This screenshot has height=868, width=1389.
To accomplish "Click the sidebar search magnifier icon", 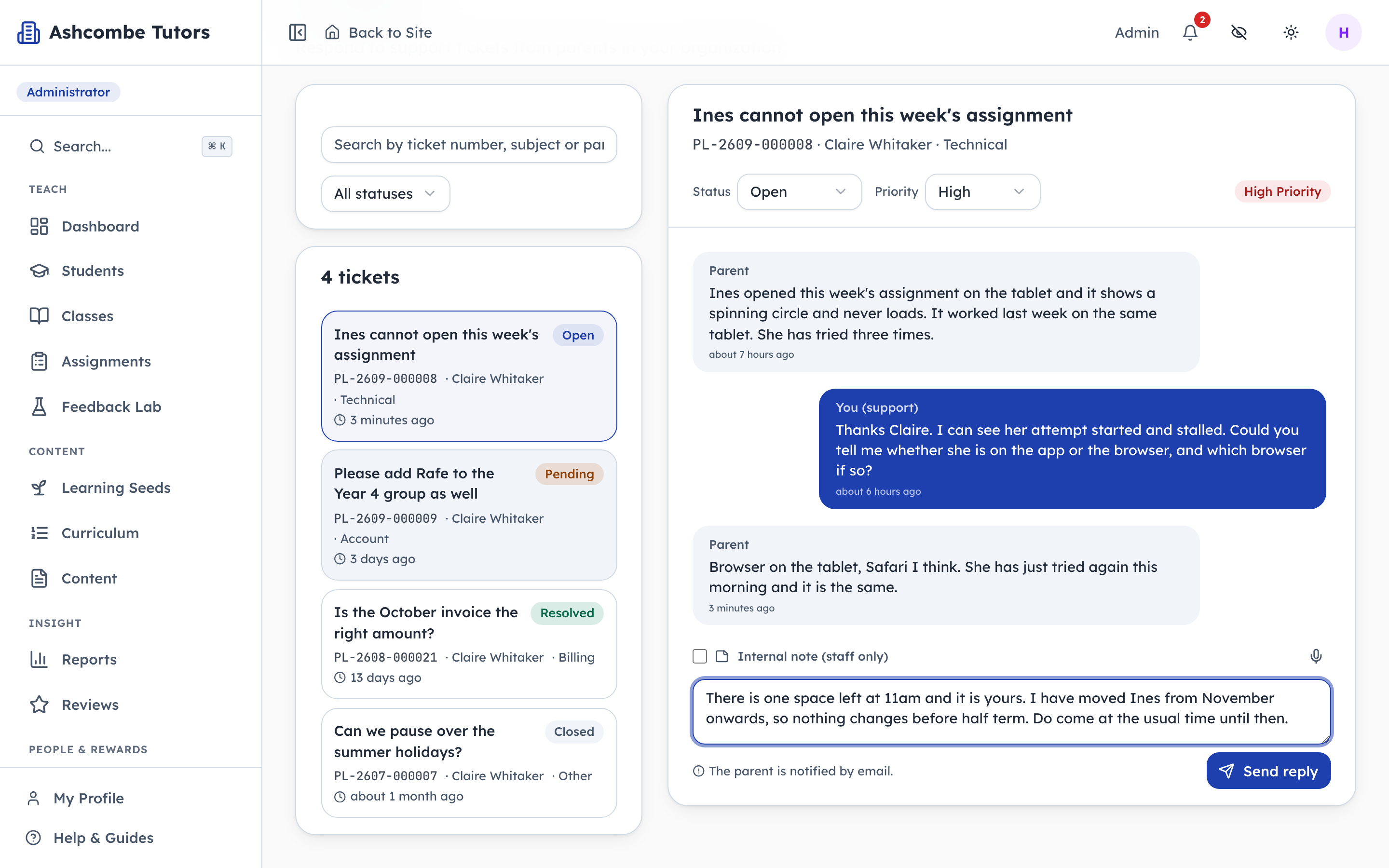I will tap(37, 147).
